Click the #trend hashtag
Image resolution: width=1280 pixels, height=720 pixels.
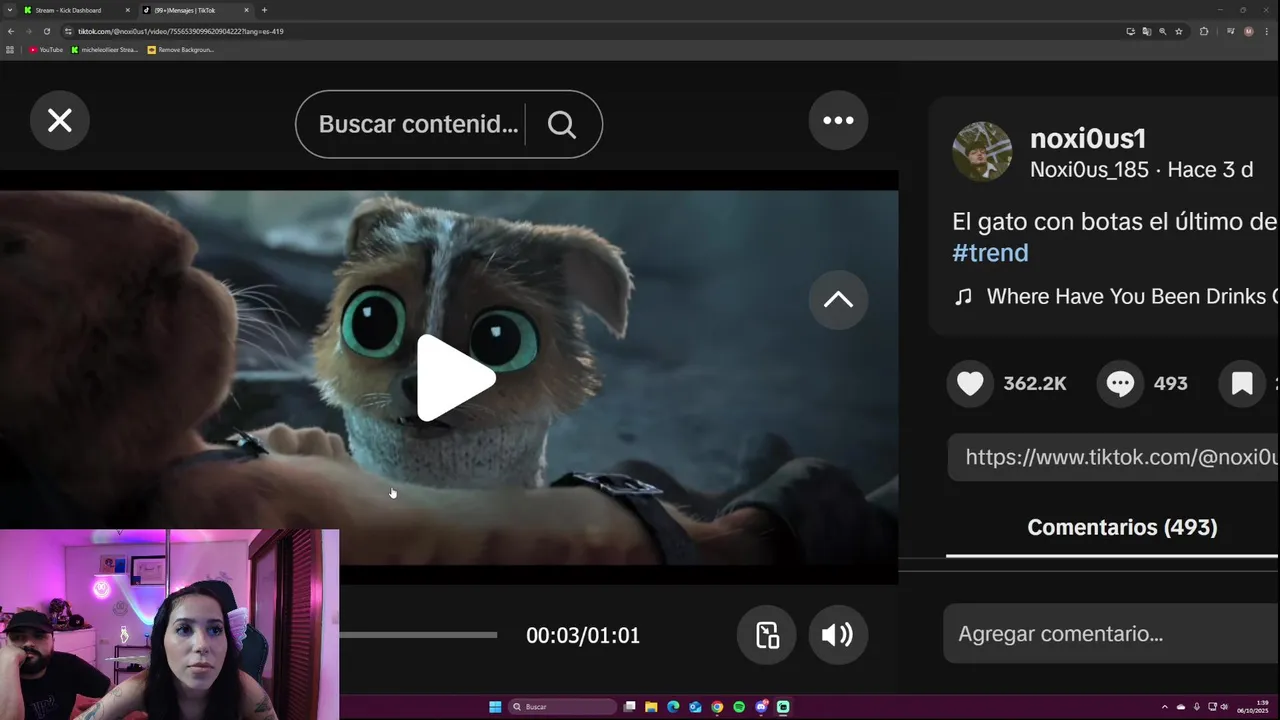coord(990,253)
